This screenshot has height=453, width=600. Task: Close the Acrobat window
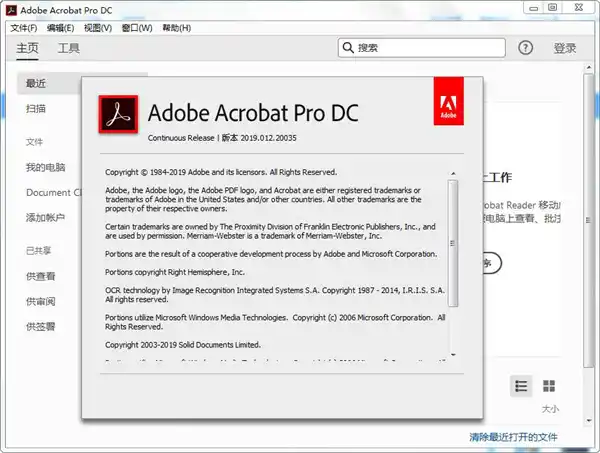(579, 8)
